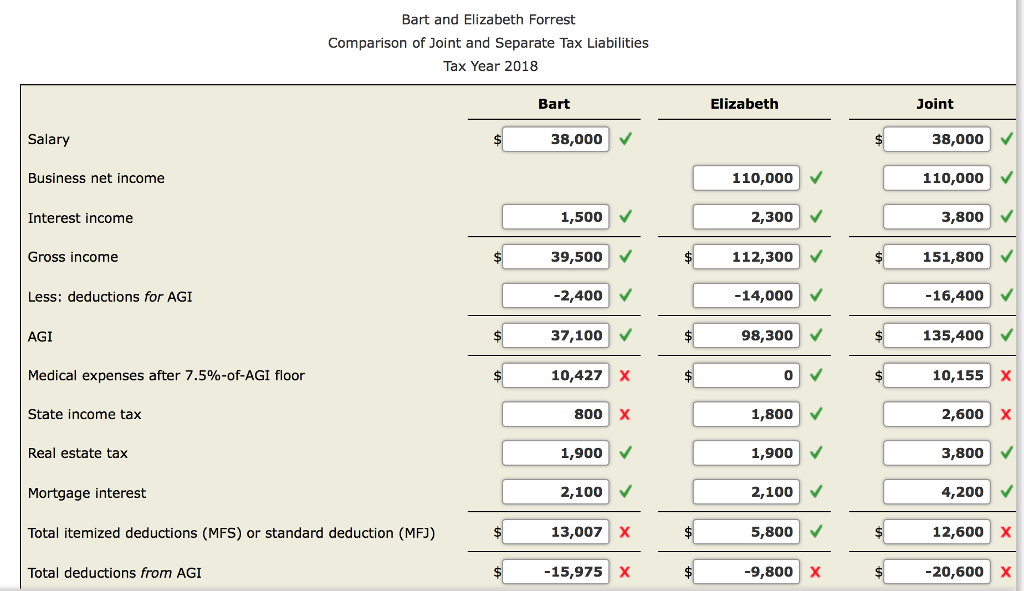Click red X beside Bart's Total itemized deductions
The image size is (1024, 591).
point(625,532)
